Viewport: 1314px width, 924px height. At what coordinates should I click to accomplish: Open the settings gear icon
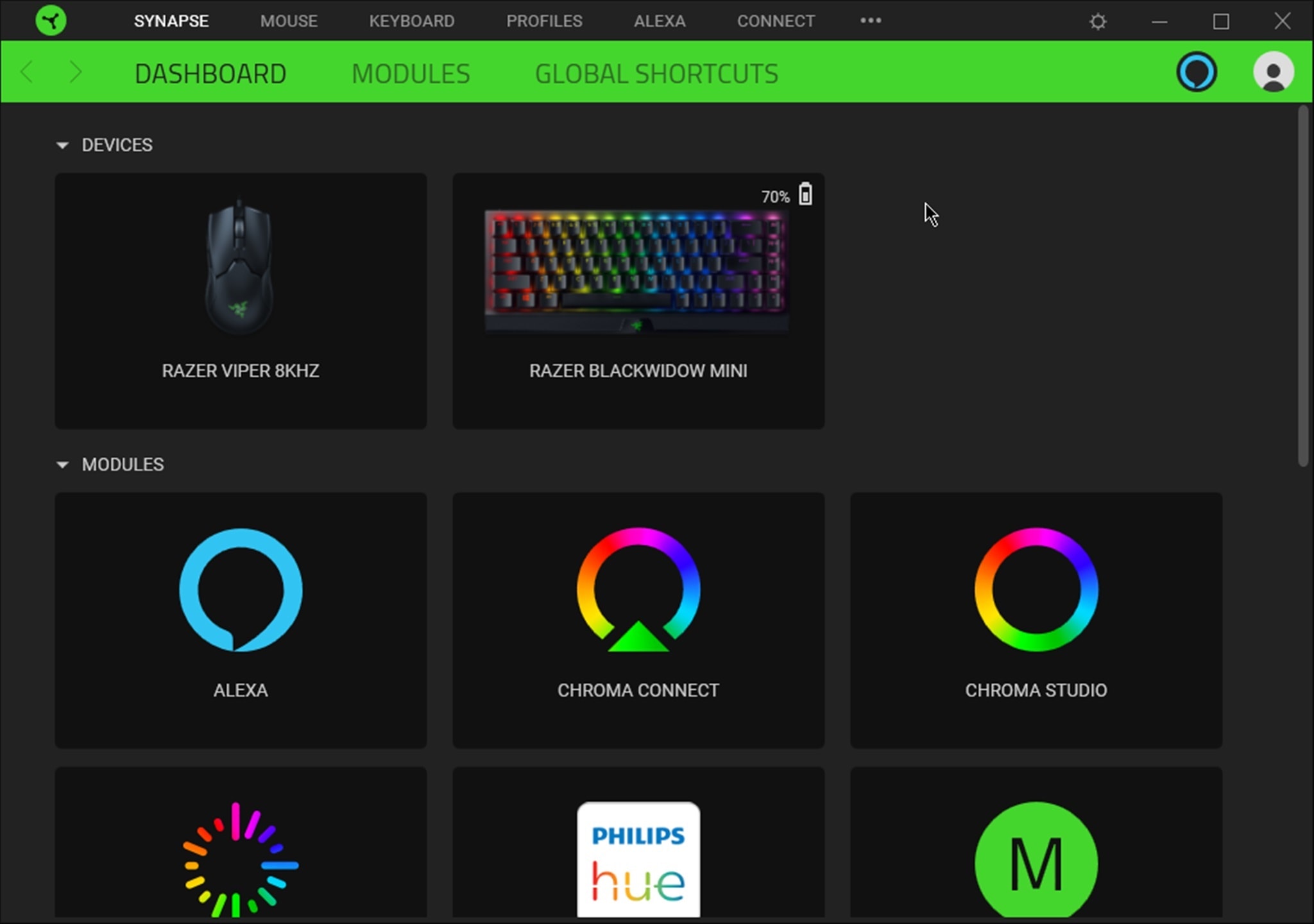(1098, 22)
